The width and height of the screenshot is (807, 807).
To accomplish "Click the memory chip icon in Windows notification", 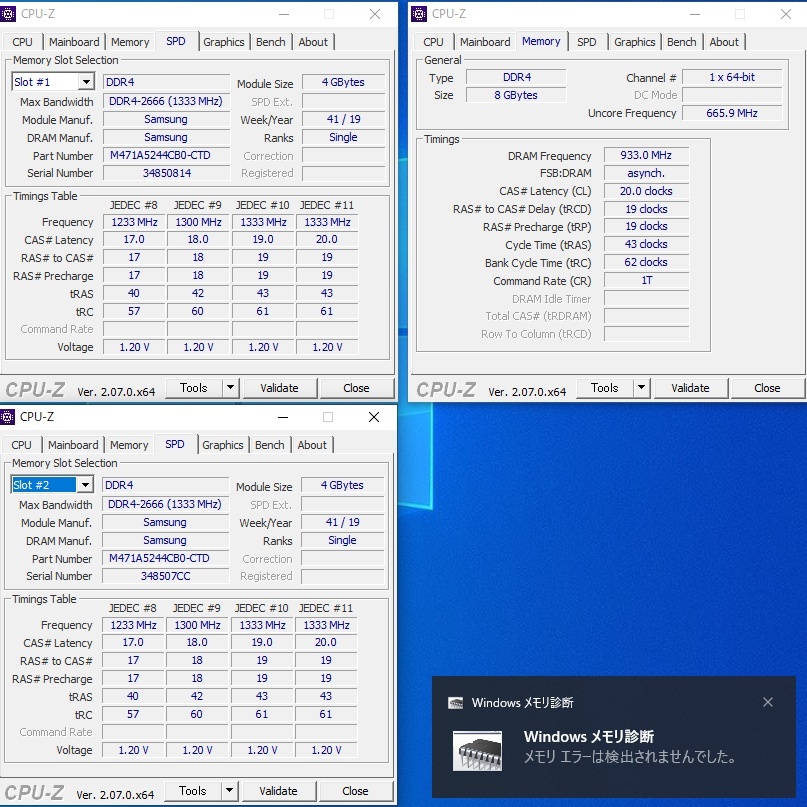I will 477,751.
